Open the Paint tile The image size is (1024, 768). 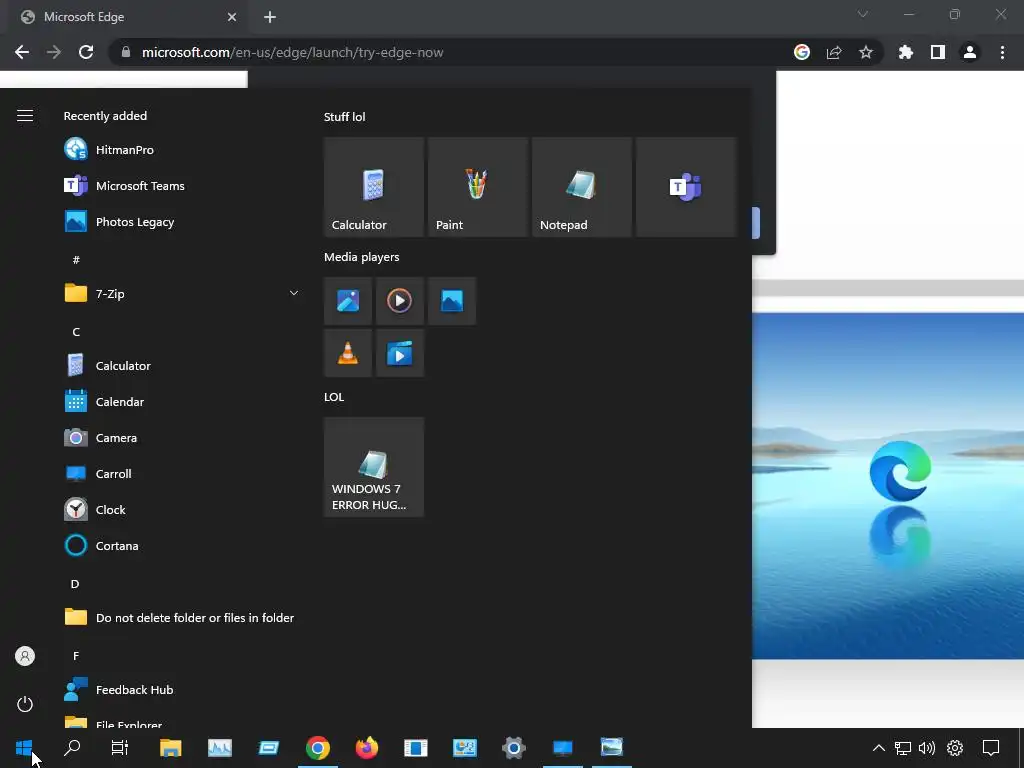(477, 187)
